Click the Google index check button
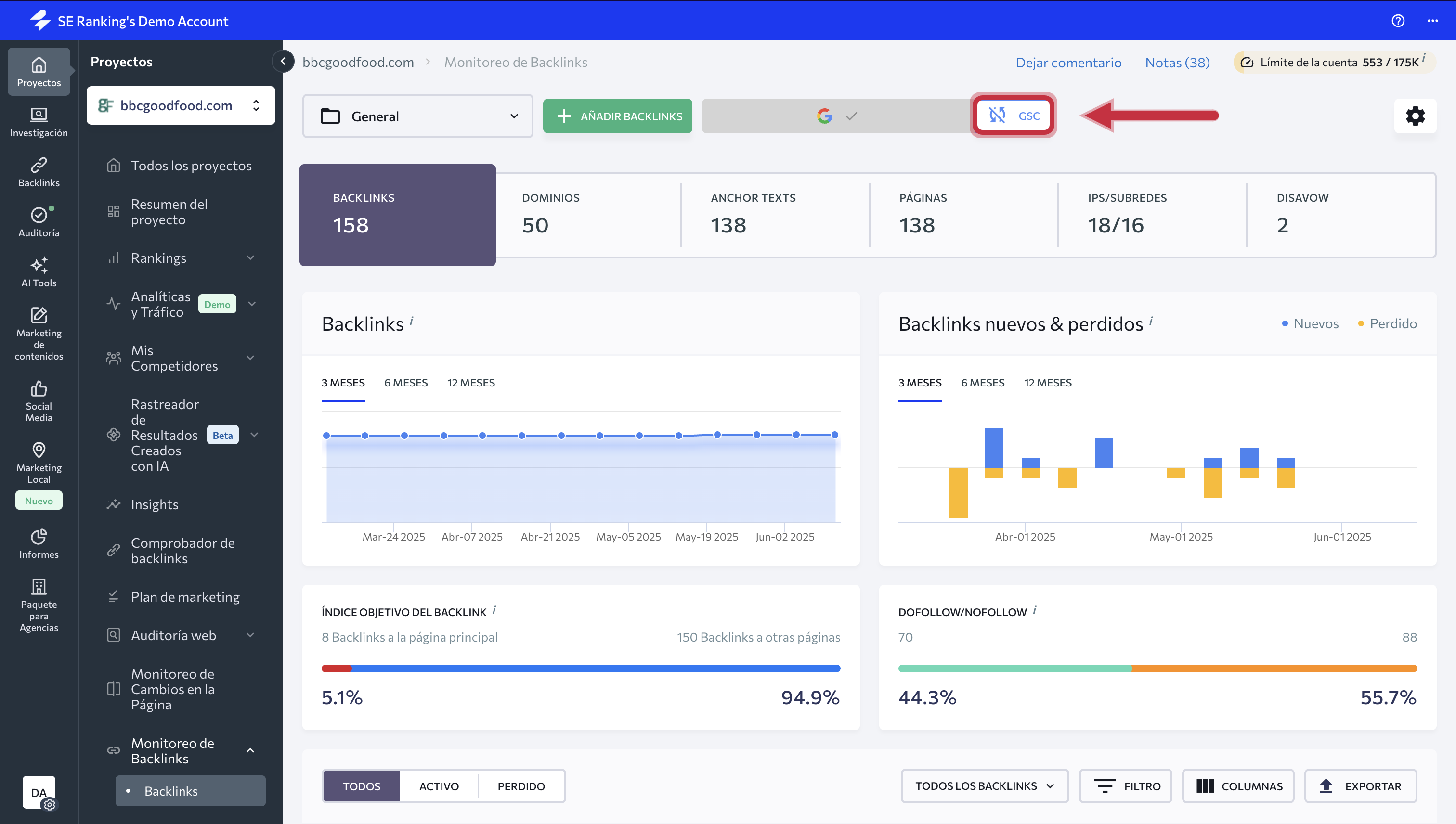Viewport: 1456px width, 824px height. (x=837, y=116)
